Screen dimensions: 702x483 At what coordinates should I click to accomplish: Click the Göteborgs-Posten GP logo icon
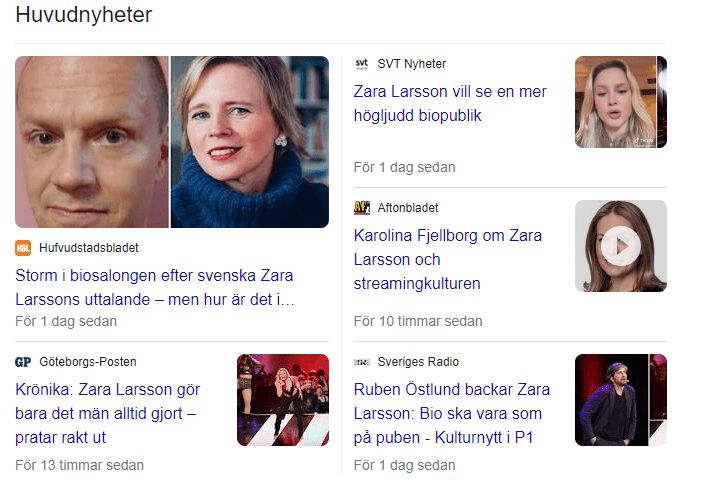click(23, 362)
